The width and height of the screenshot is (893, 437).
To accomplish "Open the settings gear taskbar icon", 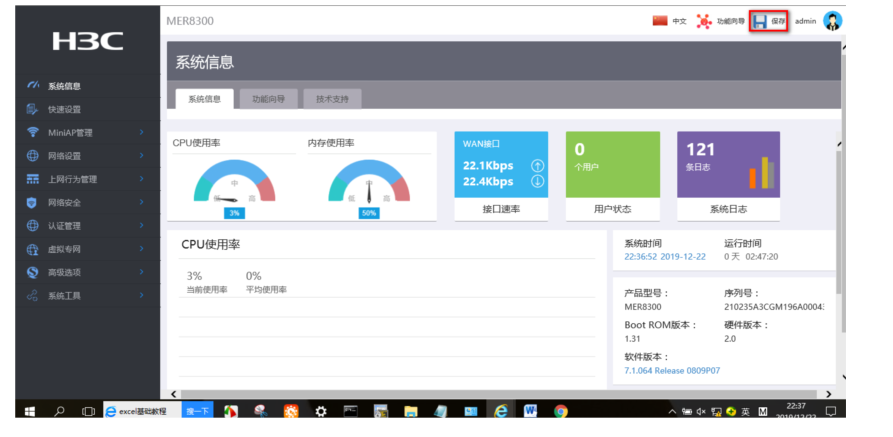I will tap(321, 411).
